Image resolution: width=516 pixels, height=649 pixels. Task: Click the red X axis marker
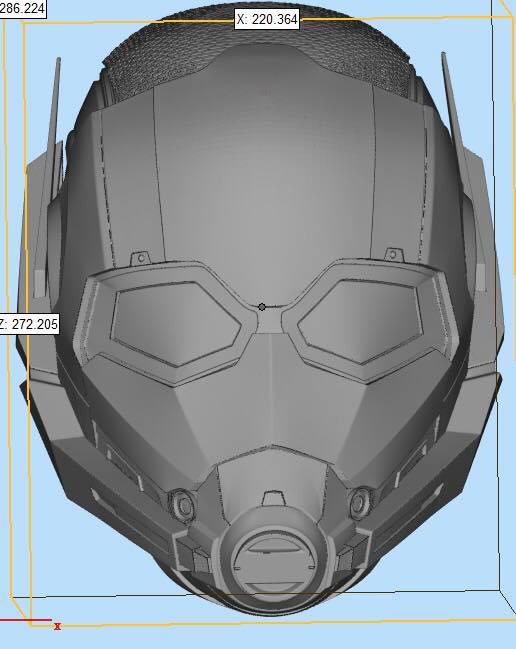click(57, 627)
